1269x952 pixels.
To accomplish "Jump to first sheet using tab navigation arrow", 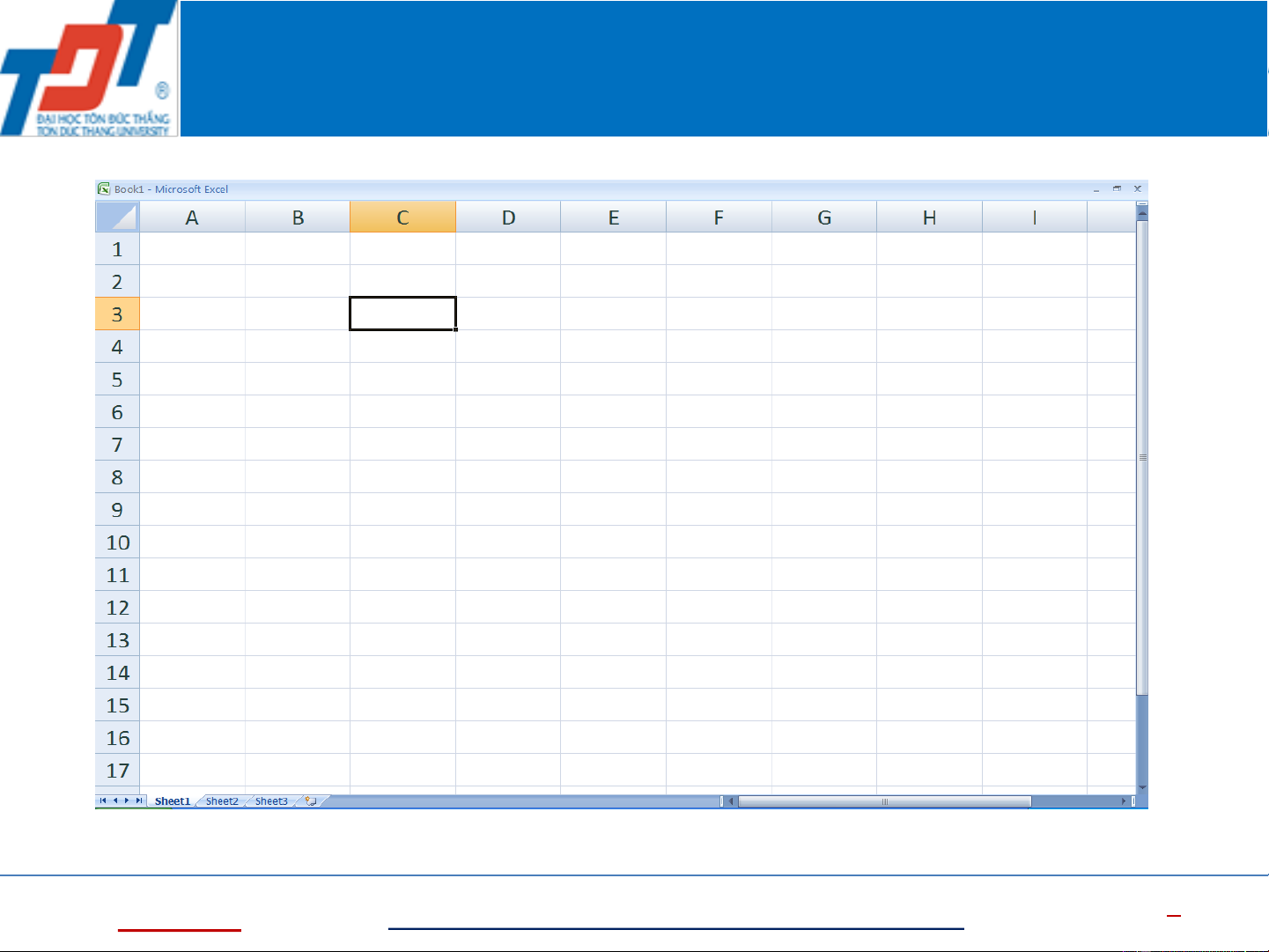I will click(x=103, y=801).
